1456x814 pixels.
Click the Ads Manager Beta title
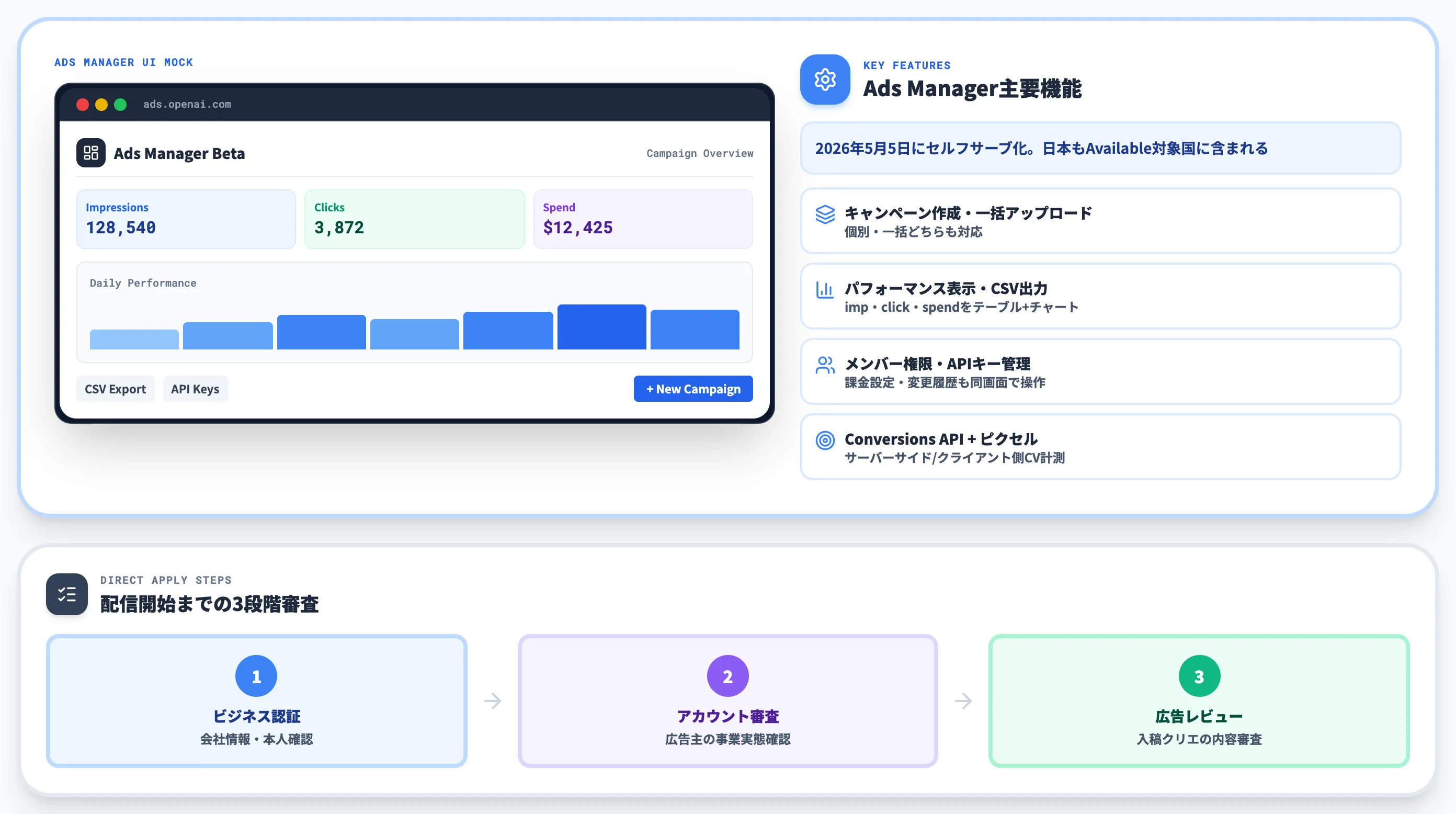179,153
